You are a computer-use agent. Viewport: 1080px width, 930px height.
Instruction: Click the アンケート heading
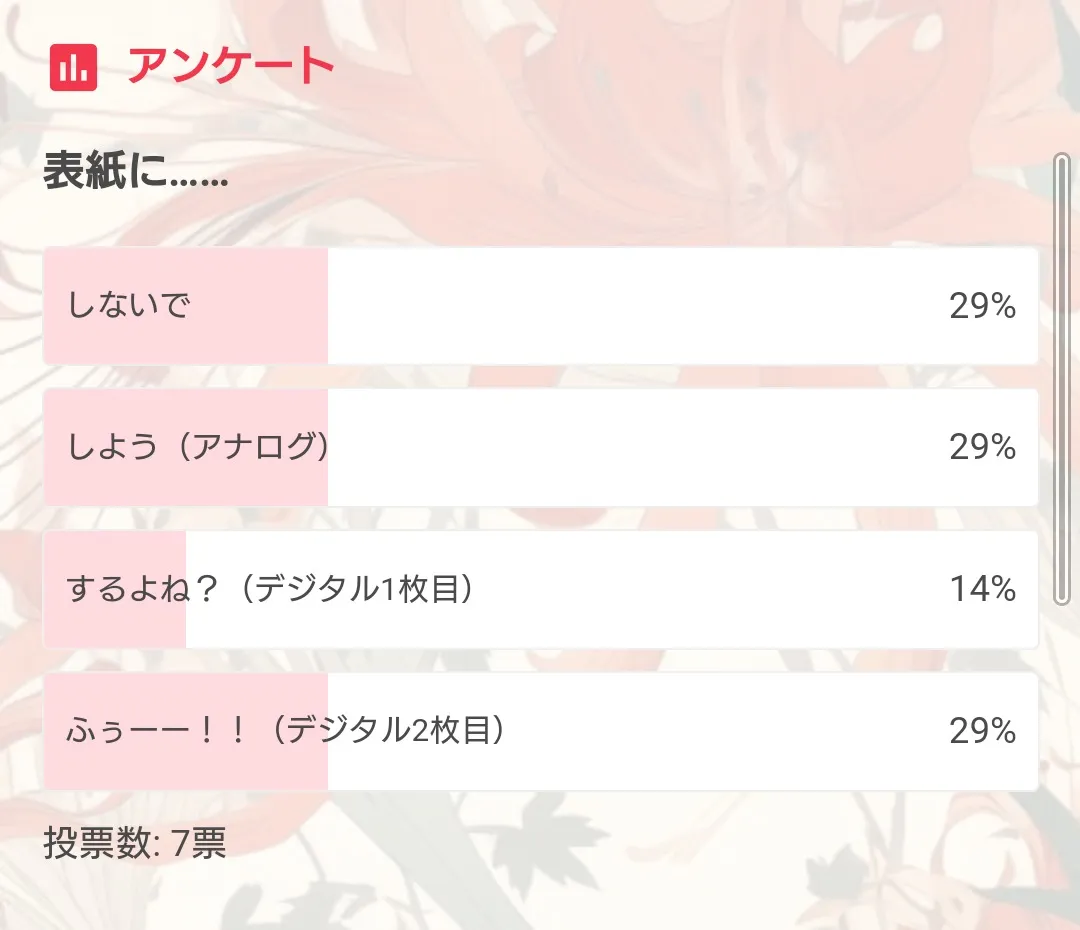click(x=230, y=67)
